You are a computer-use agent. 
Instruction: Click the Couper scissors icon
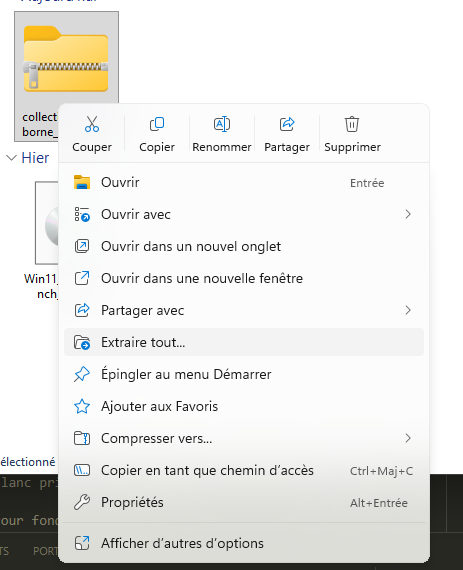pyautogui.click(x=92, y=124)
